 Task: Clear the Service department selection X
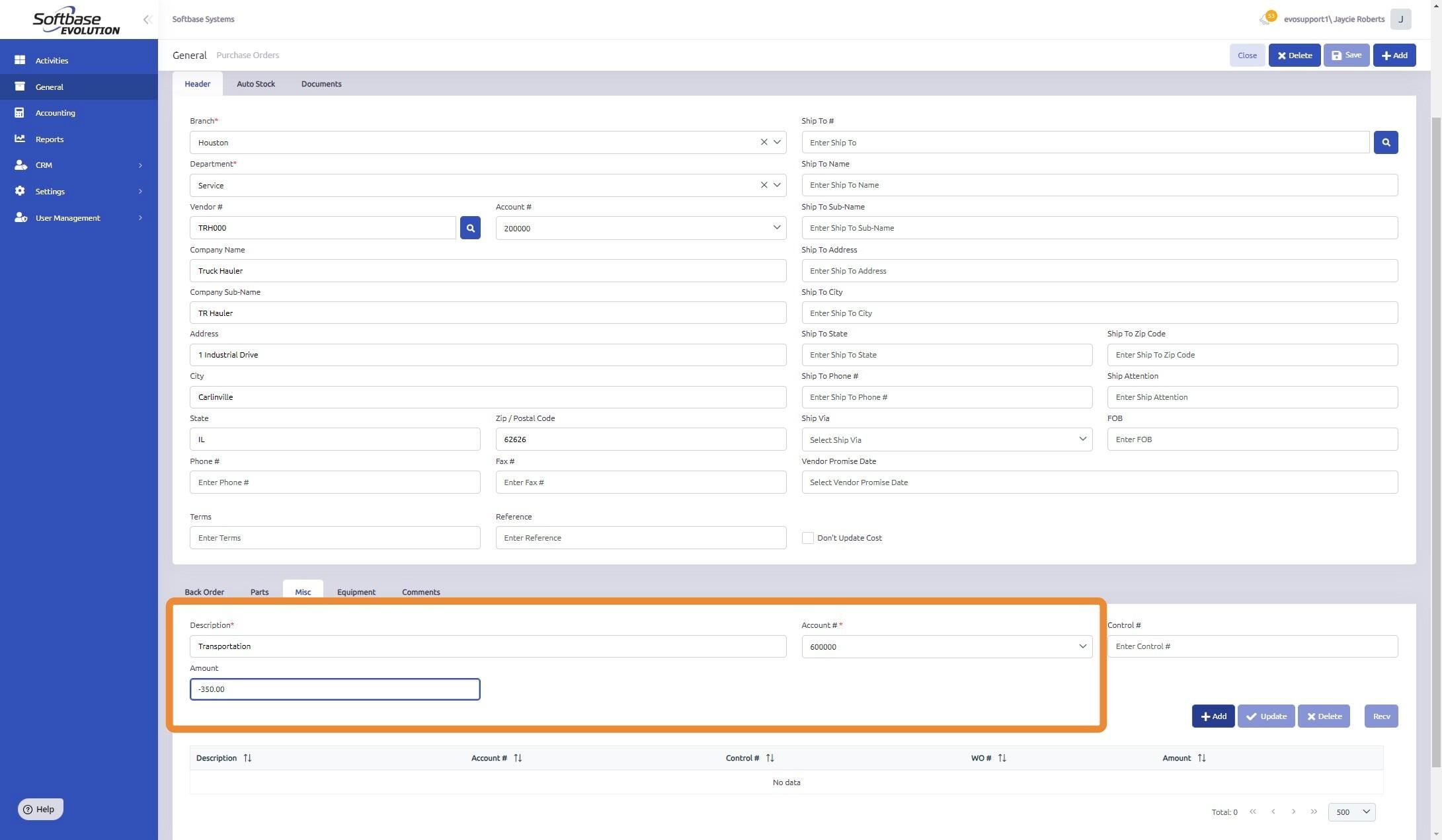764,185
